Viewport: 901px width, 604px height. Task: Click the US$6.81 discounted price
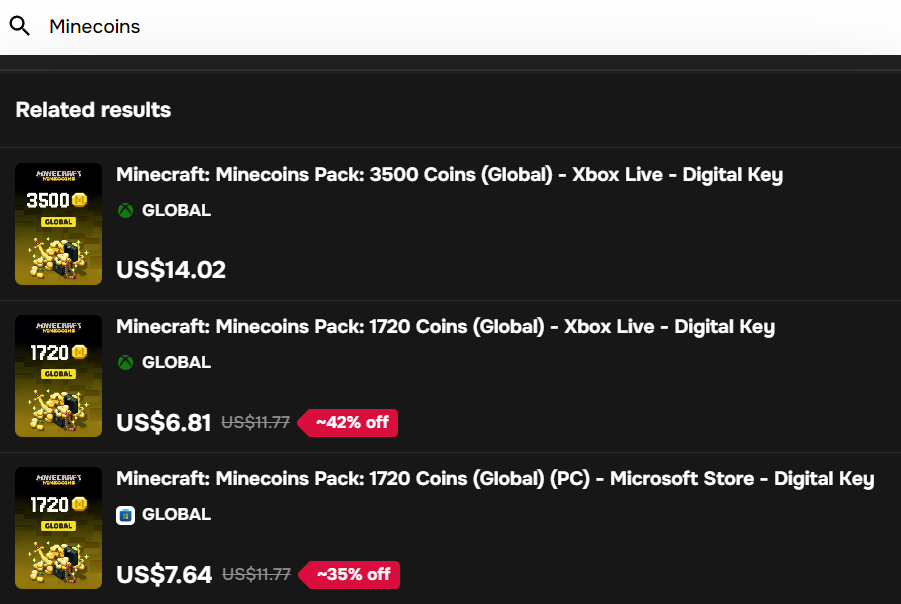[x=164, y=423]
